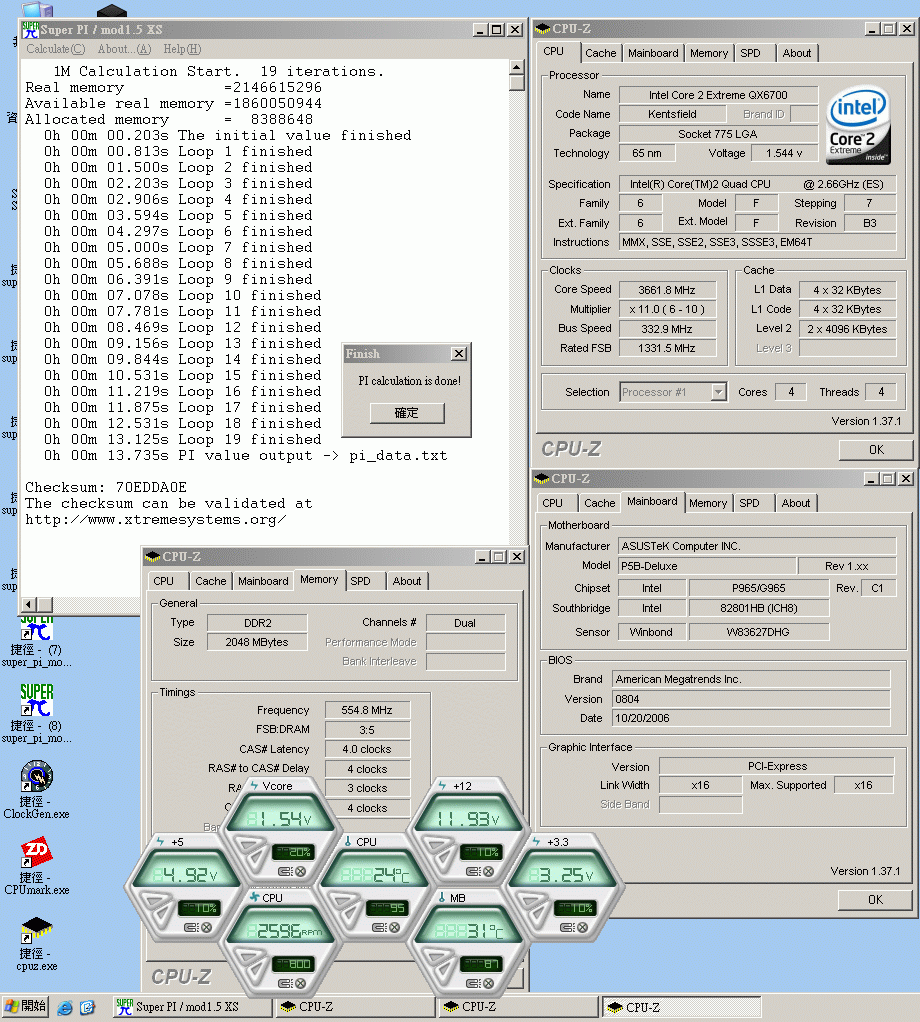920x1022 pixels.
Task: Open the Windows Start (開始) menu
Action: point(25,1007)
